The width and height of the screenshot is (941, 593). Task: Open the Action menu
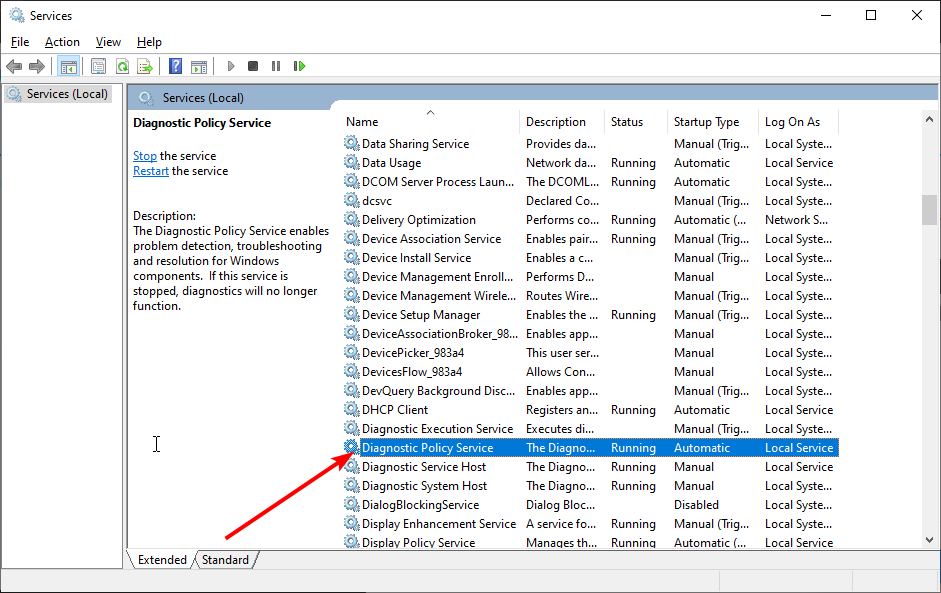click(62, 42)
